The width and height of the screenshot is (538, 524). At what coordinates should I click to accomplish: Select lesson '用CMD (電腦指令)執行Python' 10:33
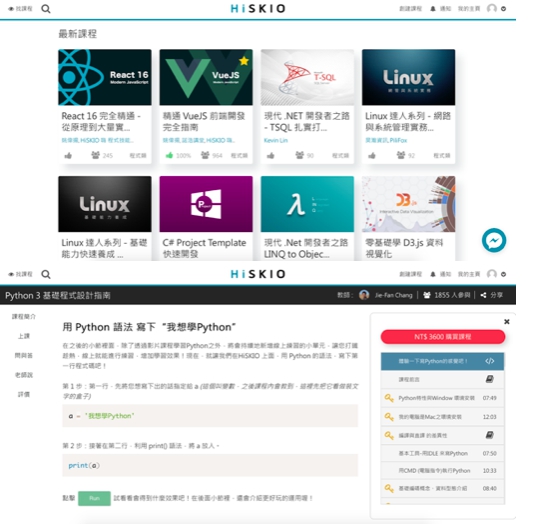(x=443, y=470)
